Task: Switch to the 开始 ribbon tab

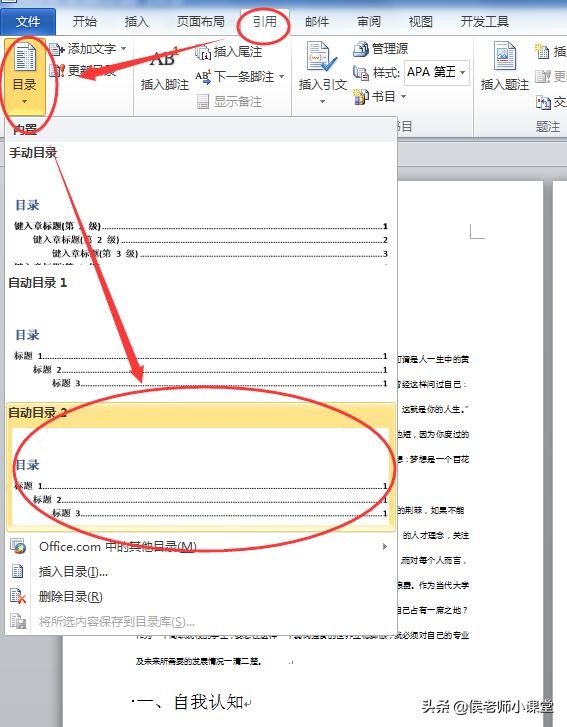Action: click(85, 21)
